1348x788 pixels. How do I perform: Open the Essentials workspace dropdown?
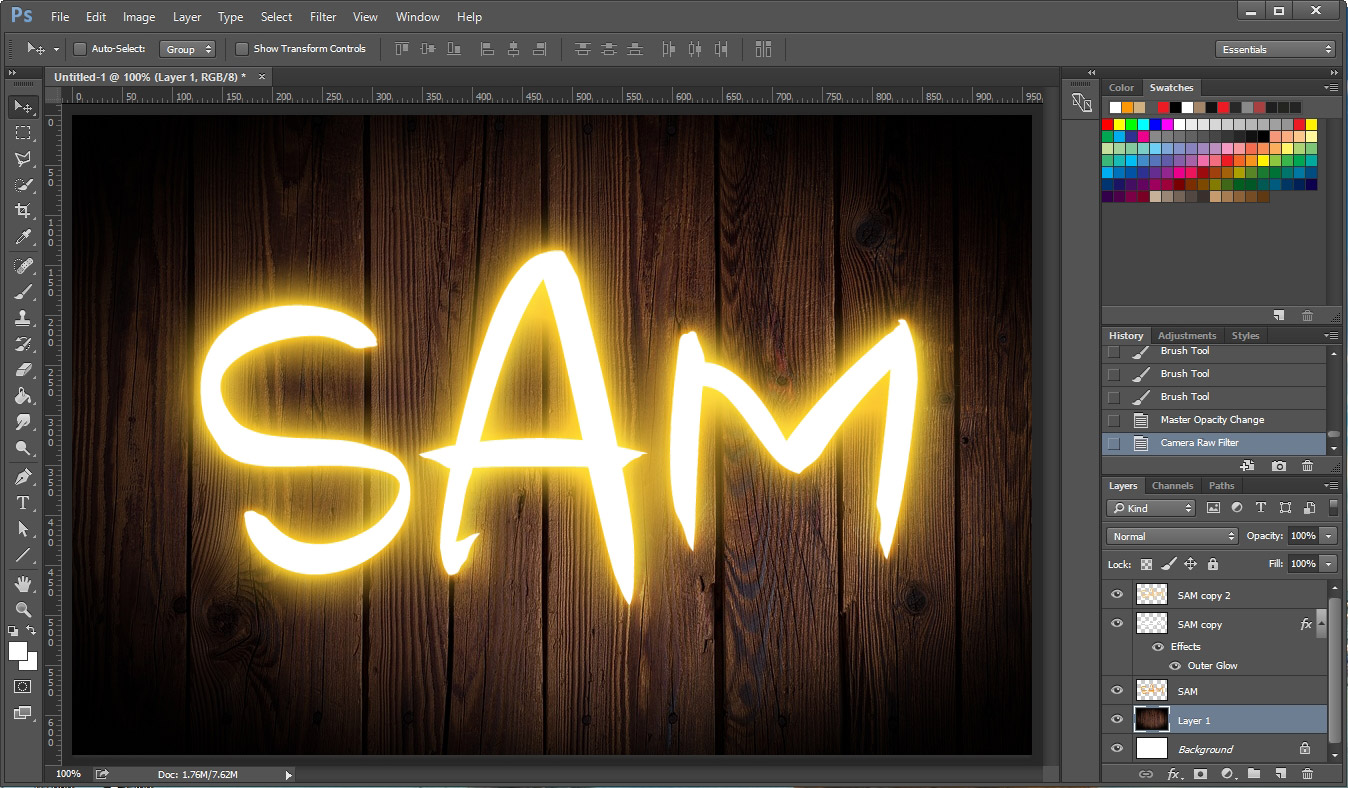tap(1276, 49)
